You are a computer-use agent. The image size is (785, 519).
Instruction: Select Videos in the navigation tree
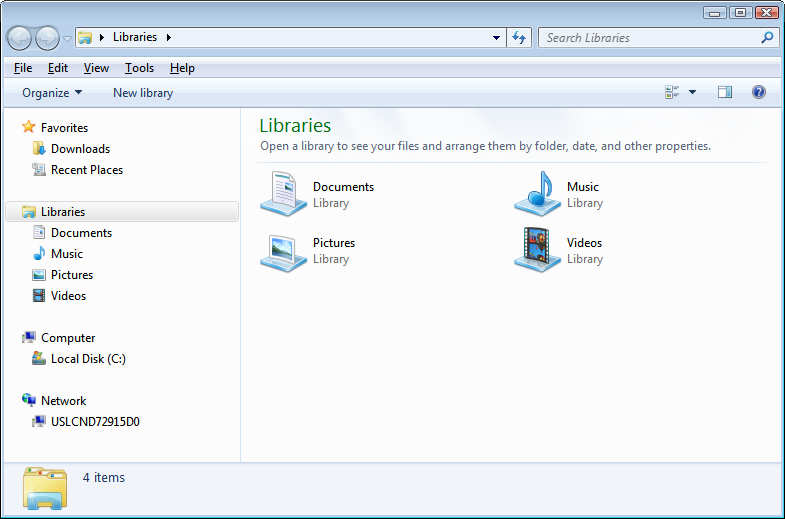[69, 296]
